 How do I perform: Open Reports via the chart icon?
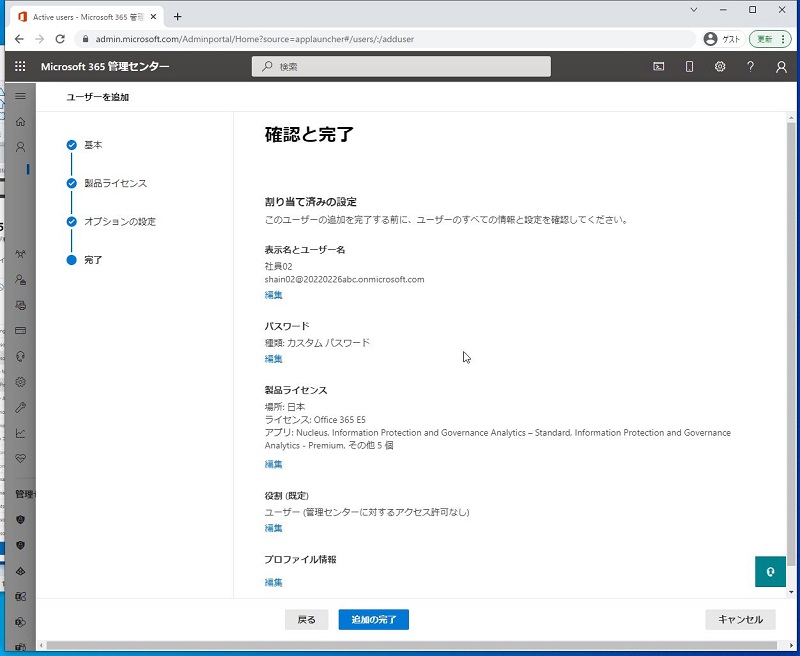[x=20, y=433]
